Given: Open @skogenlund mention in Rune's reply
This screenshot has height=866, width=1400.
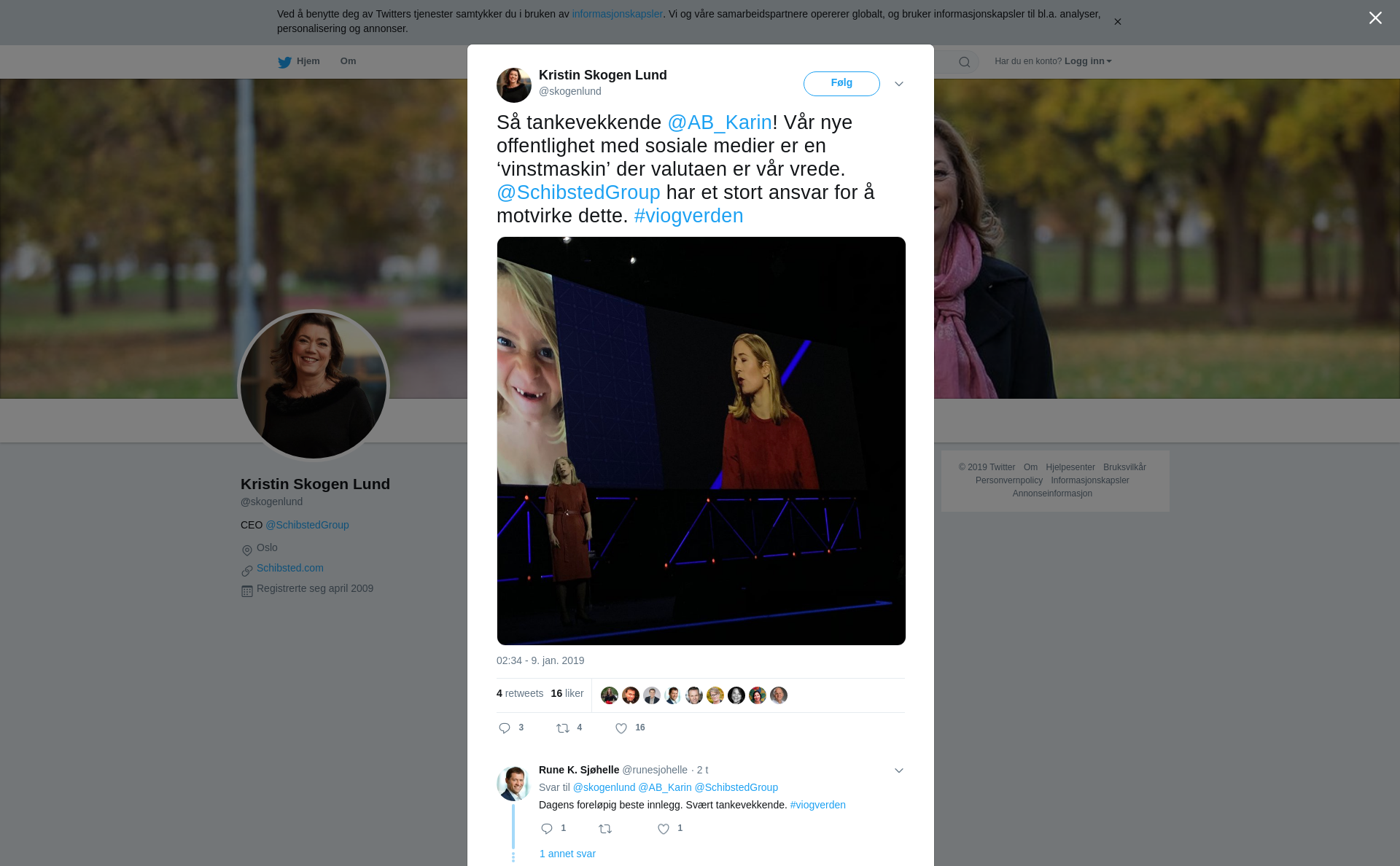Looking at the screenshot, I should click(604, 787).
